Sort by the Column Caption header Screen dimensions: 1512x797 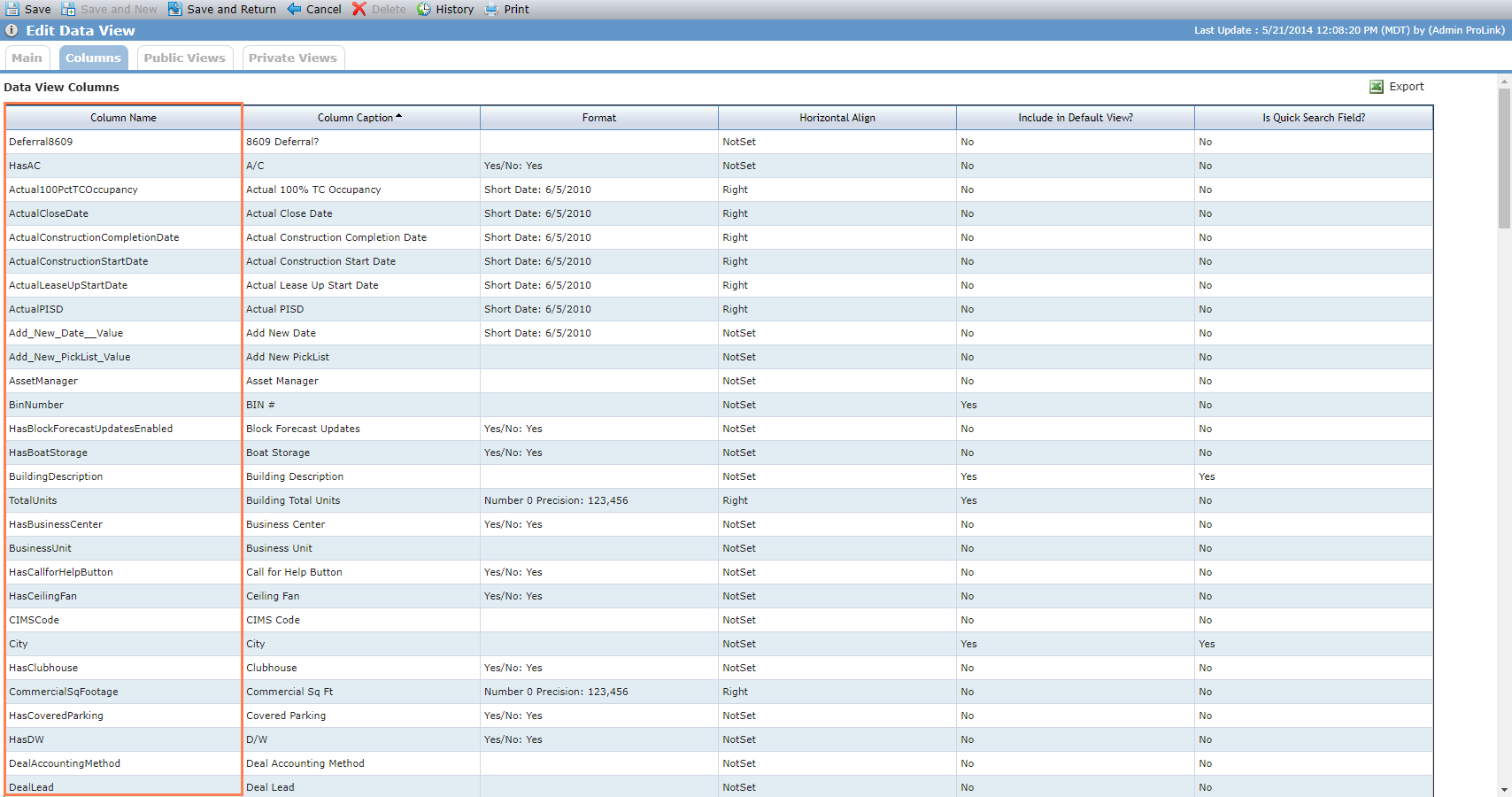click(x=361, y=118)
